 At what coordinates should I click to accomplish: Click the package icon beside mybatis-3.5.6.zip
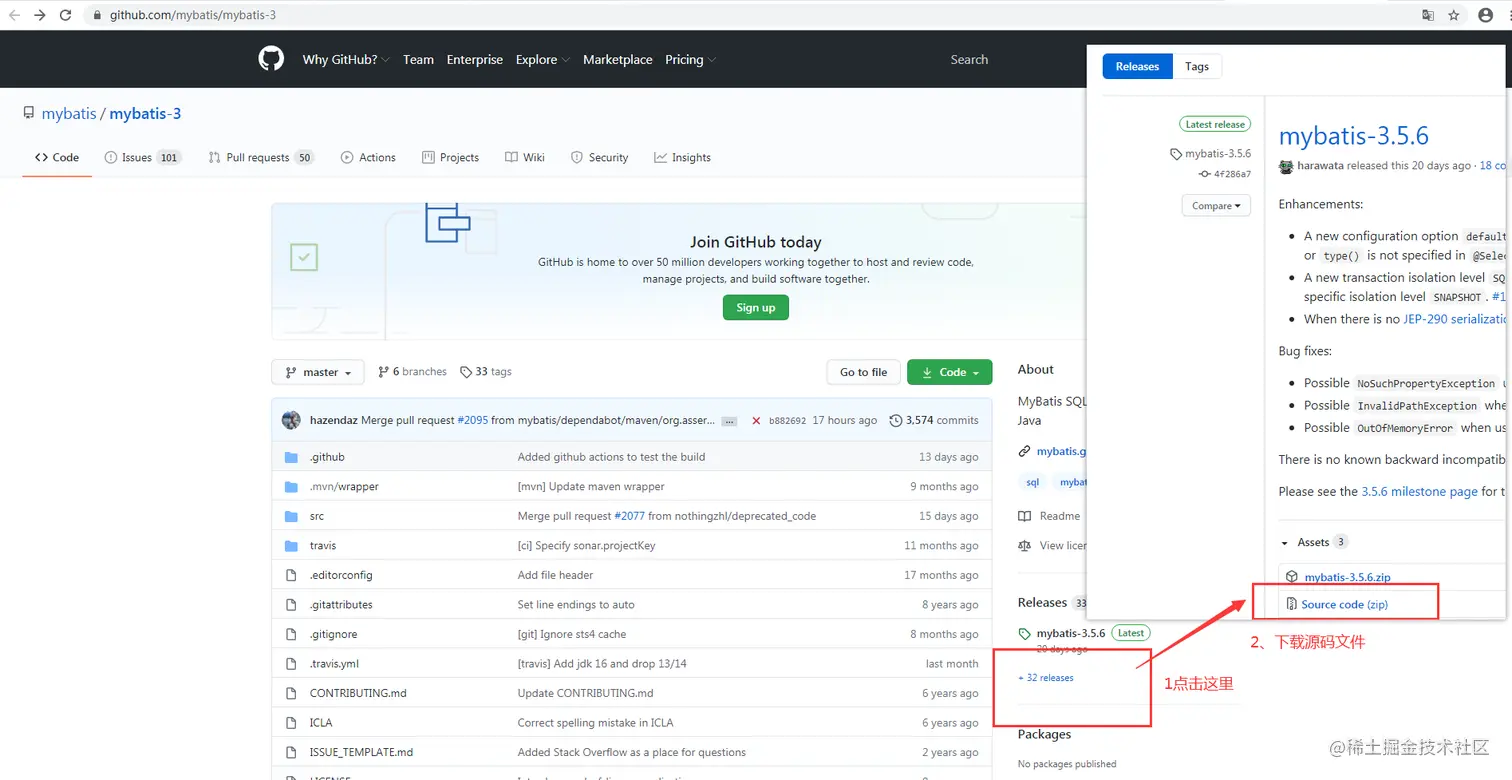(1291, 577)
